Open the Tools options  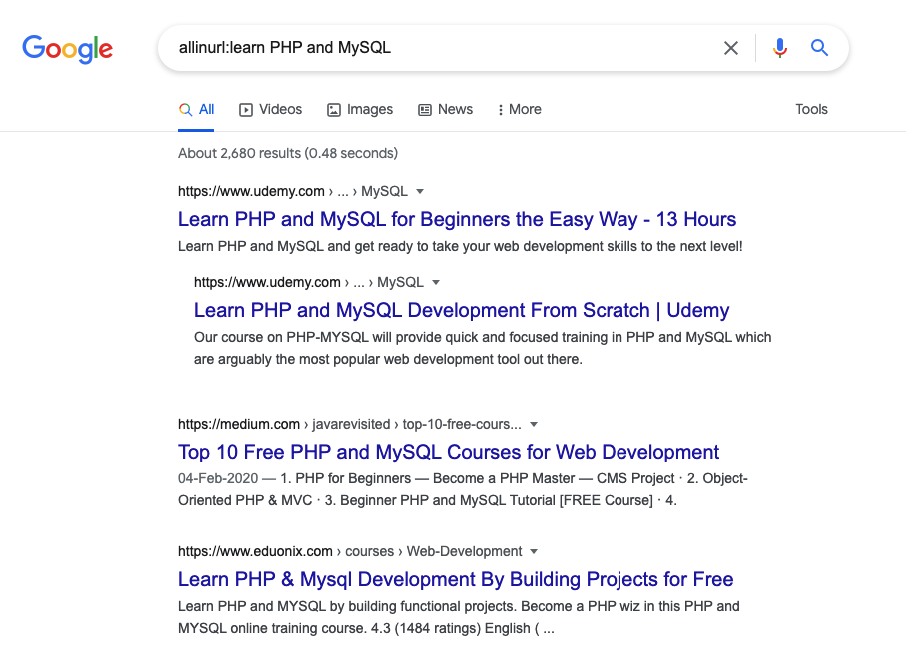811,109
